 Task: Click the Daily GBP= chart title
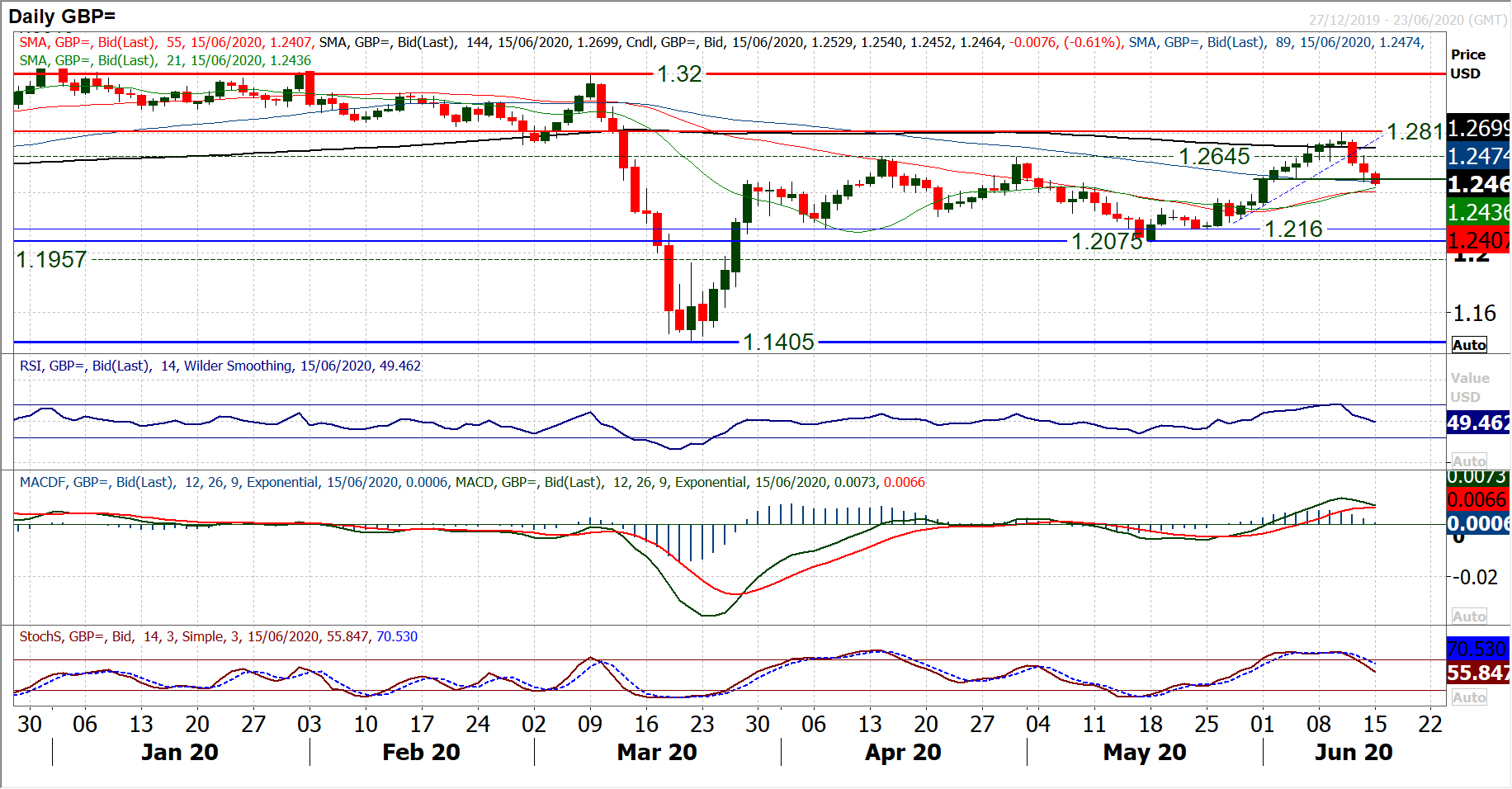62,16
